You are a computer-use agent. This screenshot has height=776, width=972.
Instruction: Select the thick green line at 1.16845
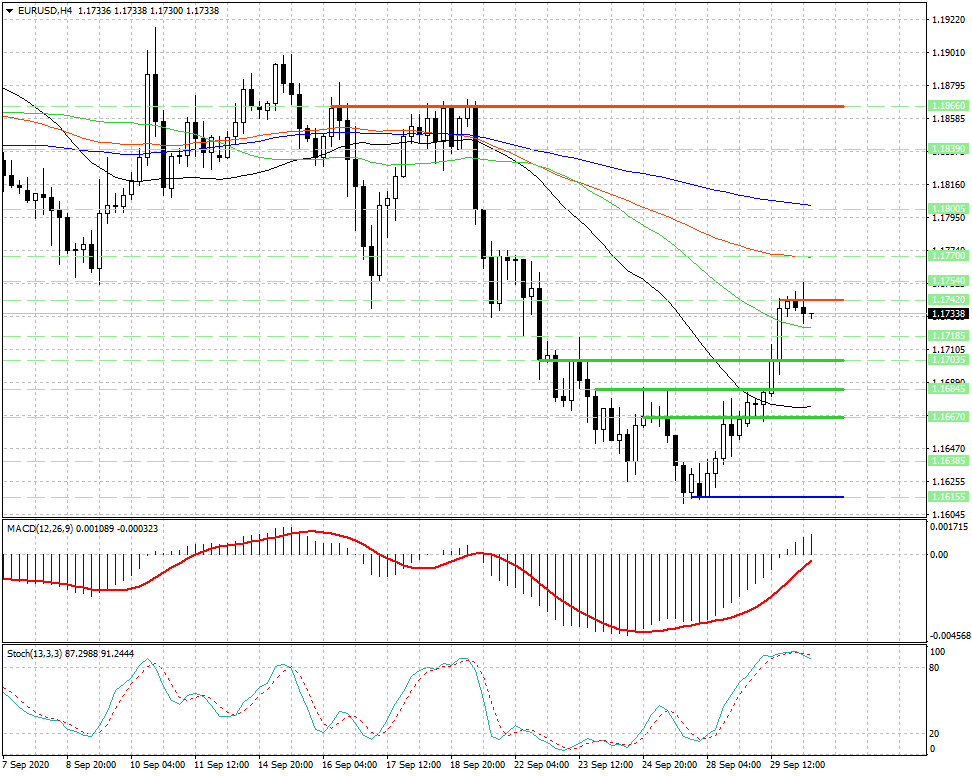(720, 389)
